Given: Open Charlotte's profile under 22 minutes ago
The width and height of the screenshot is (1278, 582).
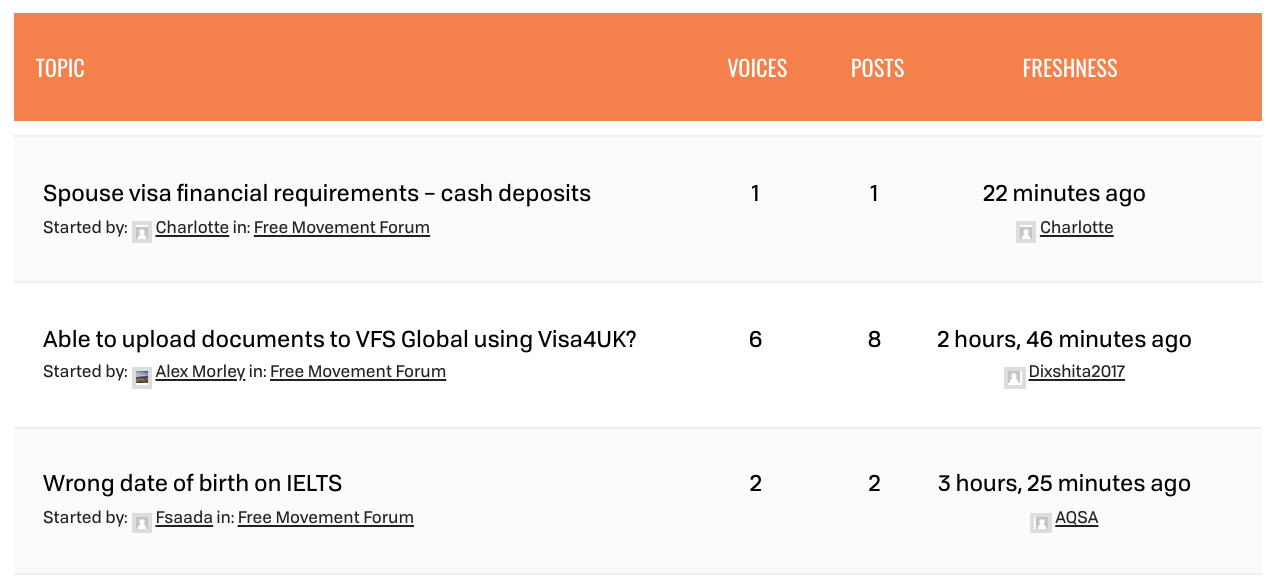Looking at the screenshot, I should [1077, 227].
